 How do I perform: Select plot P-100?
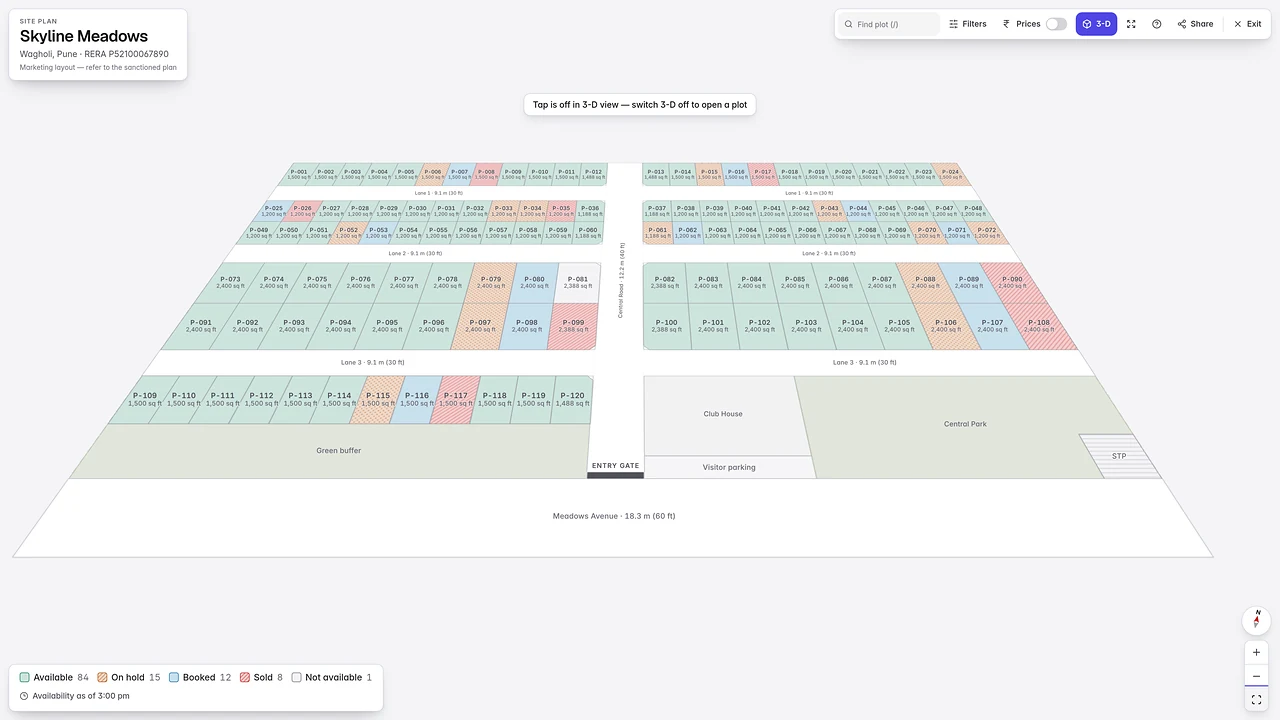pos(666,326)
